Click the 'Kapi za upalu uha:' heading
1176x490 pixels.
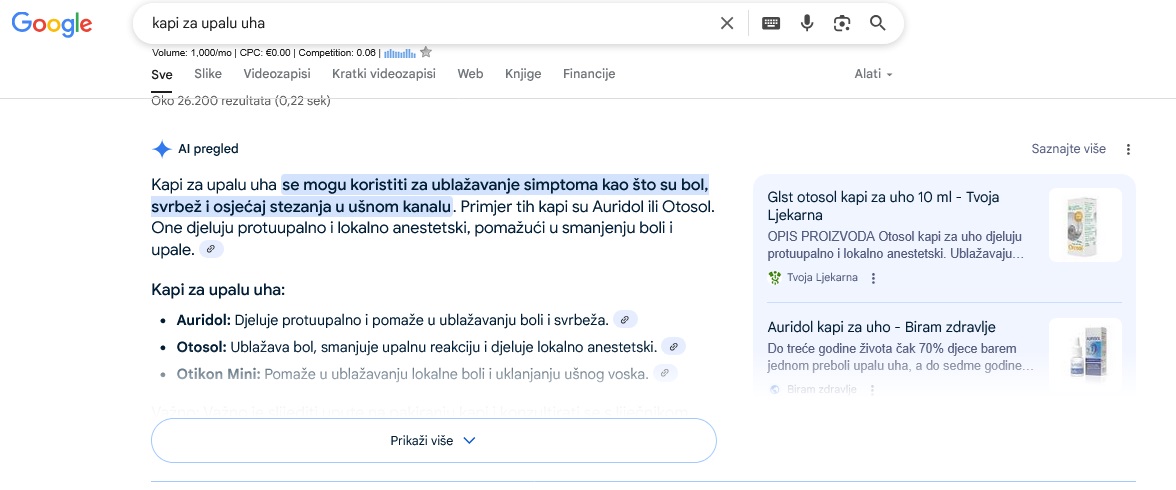tap(218, 290)
